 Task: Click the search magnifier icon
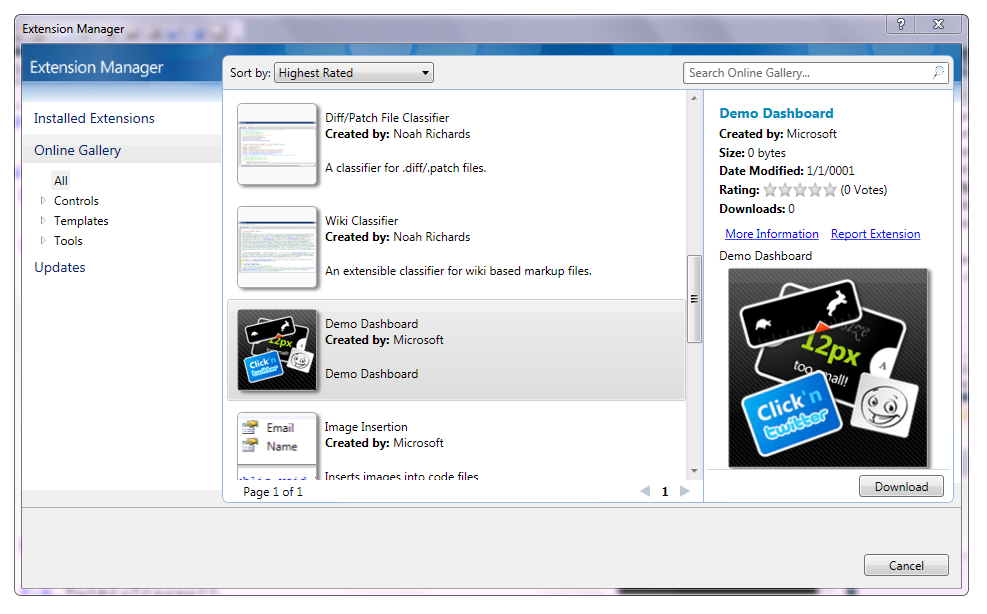point(938,73)
